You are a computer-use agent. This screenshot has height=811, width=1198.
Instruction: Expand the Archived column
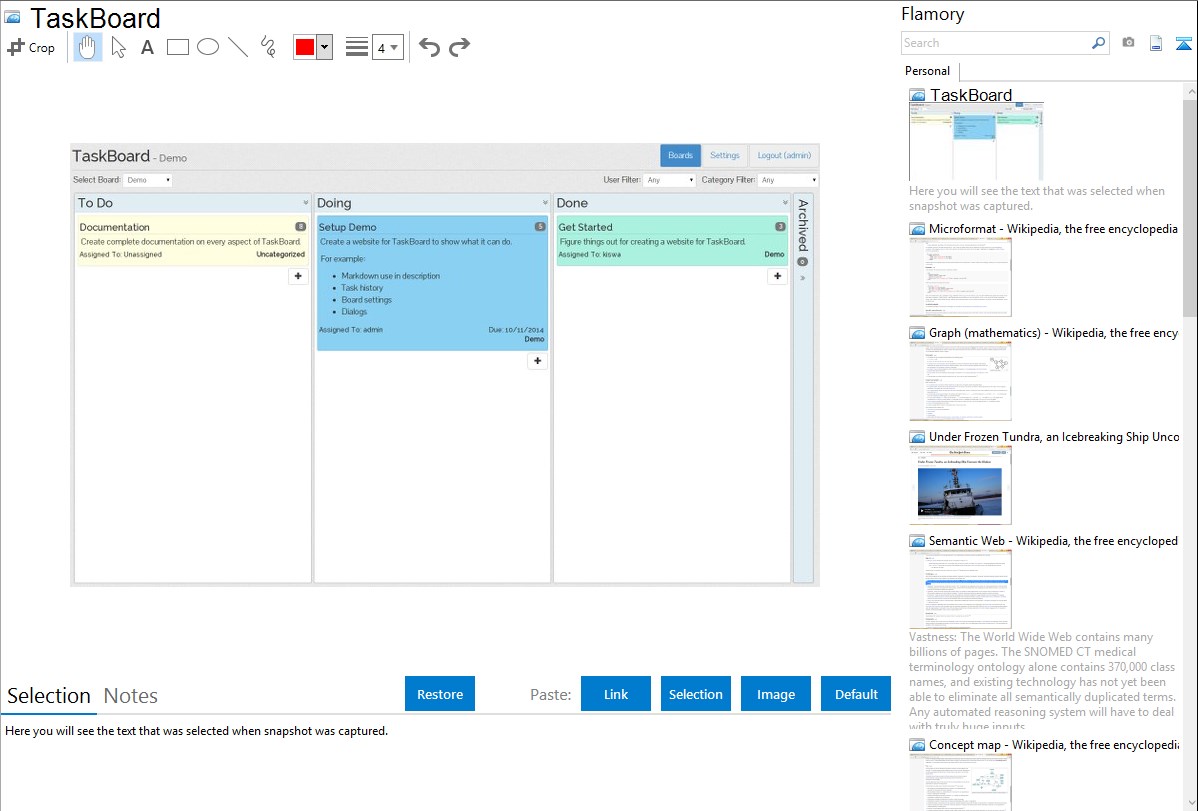(803, 278)
